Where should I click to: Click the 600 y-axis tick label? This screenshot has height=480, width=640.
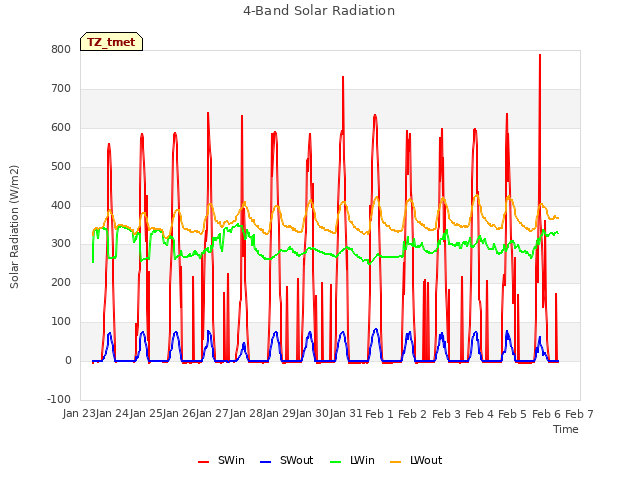coord(61,128)
